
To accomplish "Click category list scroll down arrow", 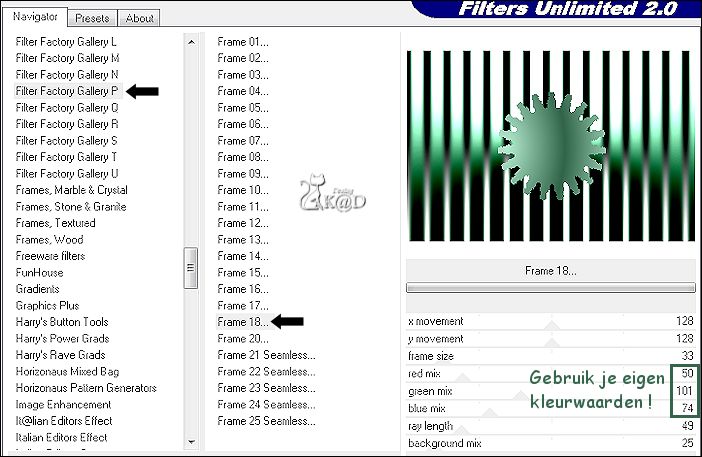I will coord(191,442).
